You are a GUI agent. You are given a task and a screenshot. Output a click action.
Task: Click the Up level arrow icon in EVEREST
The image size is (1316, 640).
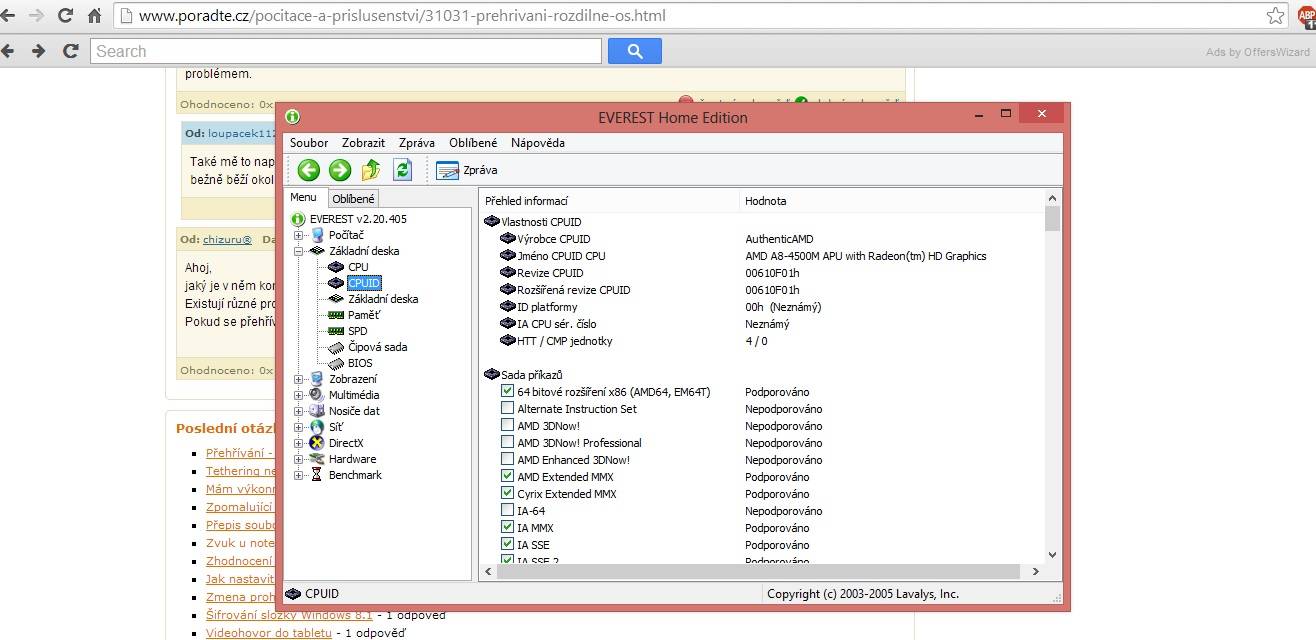pyautogui.click(x=371, y=170)
